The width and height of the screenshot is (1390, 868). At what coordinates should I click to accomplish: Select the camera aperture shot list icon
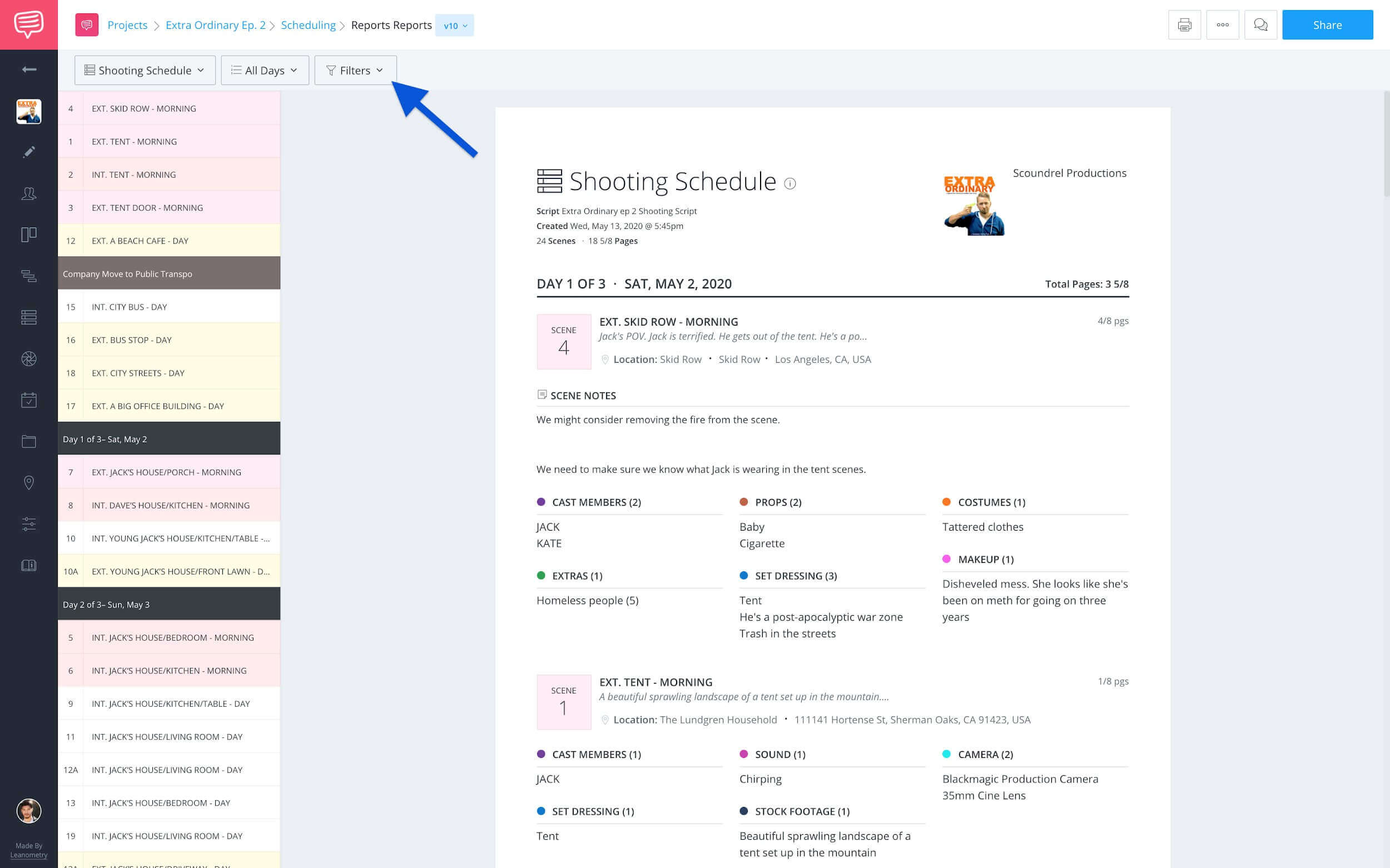(28, 358)
